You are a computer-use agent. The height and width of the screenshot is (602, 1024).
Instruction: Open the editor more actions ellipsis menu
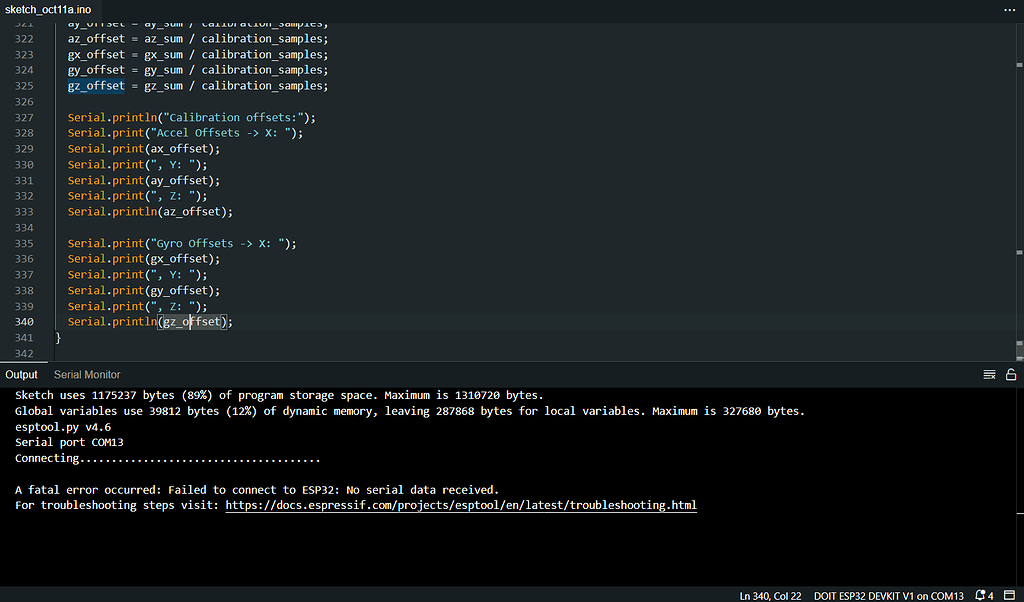(1010, 10)
